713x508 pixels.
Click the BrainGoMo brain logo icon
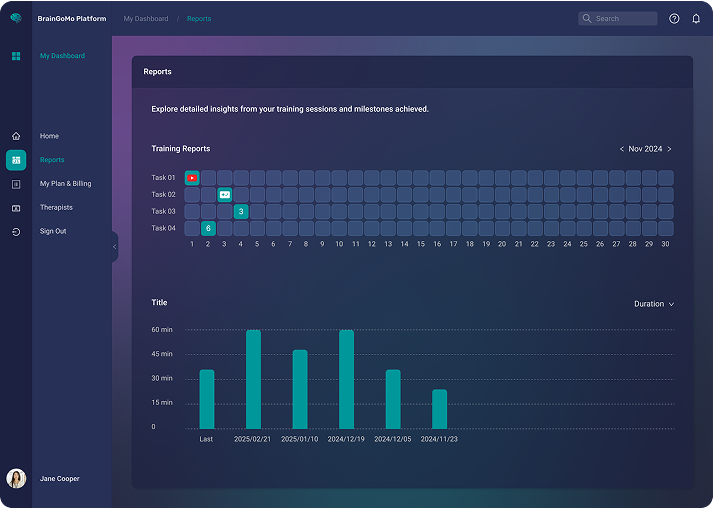16,18
